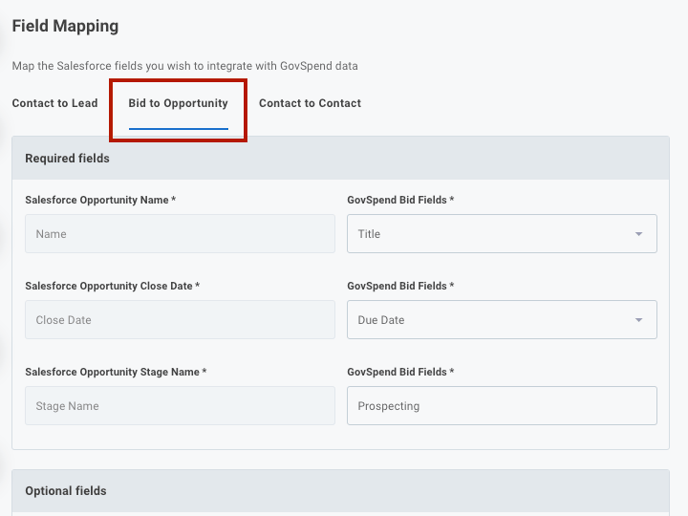
Task: Click the caret arrow in the Due Date dropdown
Action: (638, 320)
